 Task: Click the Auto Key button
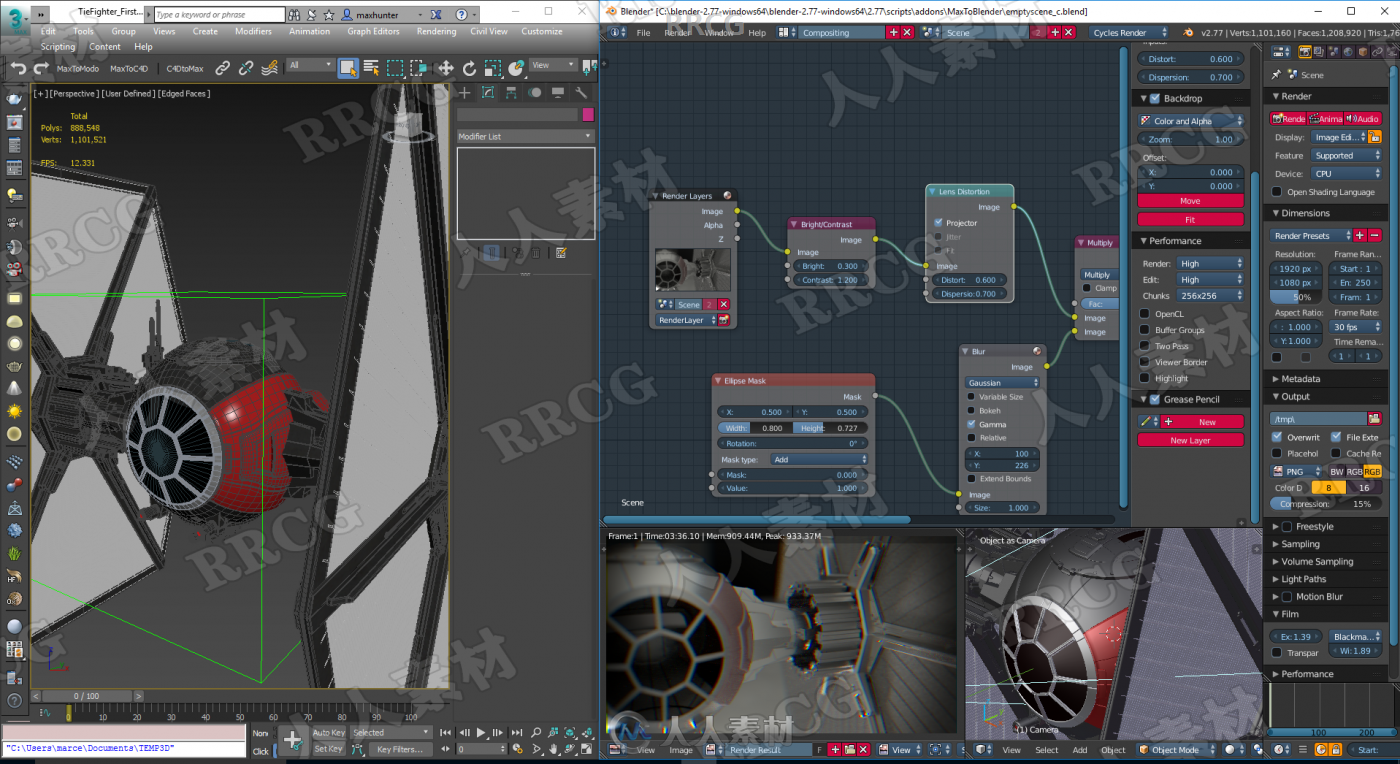(x=329, y=733)
